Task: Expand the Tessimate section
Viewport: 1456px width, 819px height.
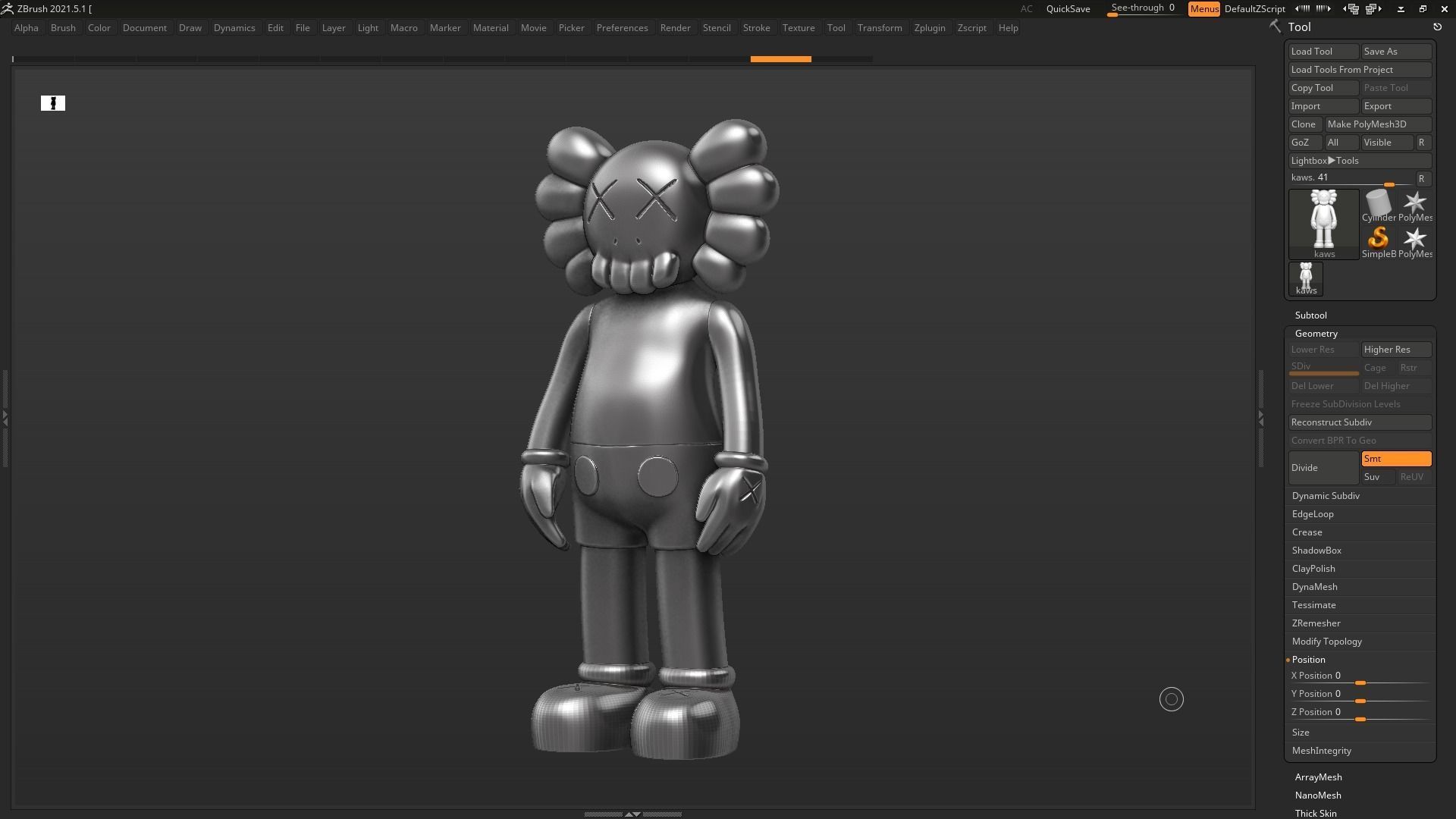Action: [1314, 605]
